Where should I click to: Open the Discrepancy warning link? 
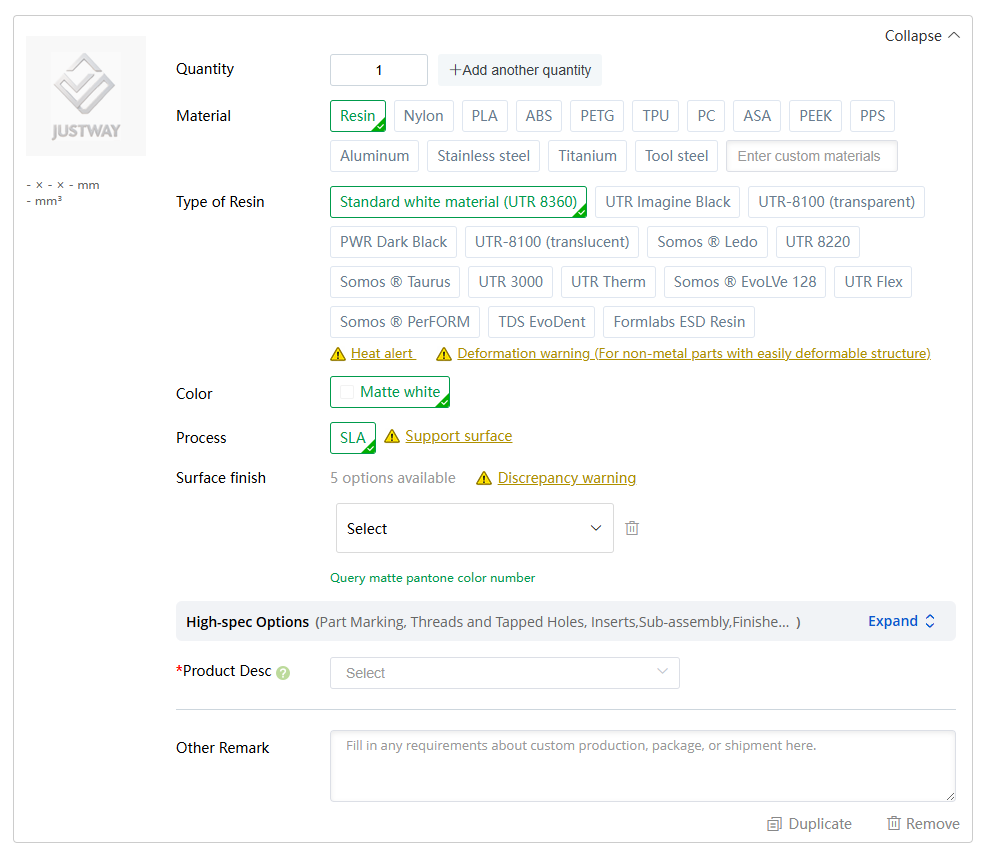[566, 478]
